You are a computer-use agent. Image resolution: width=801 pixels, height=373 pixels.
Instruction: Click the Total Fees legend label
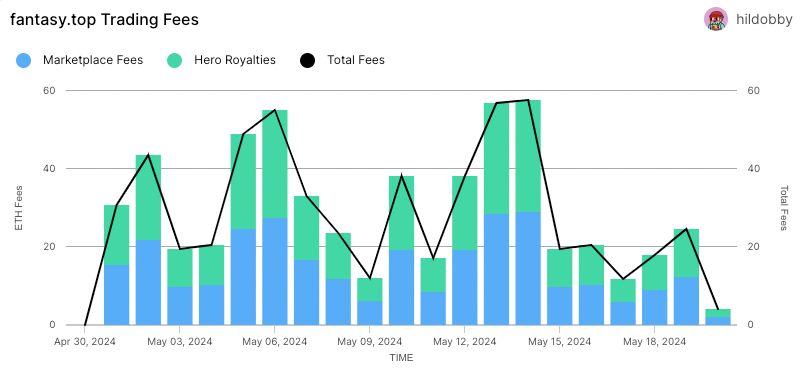(x=356, y=60)
